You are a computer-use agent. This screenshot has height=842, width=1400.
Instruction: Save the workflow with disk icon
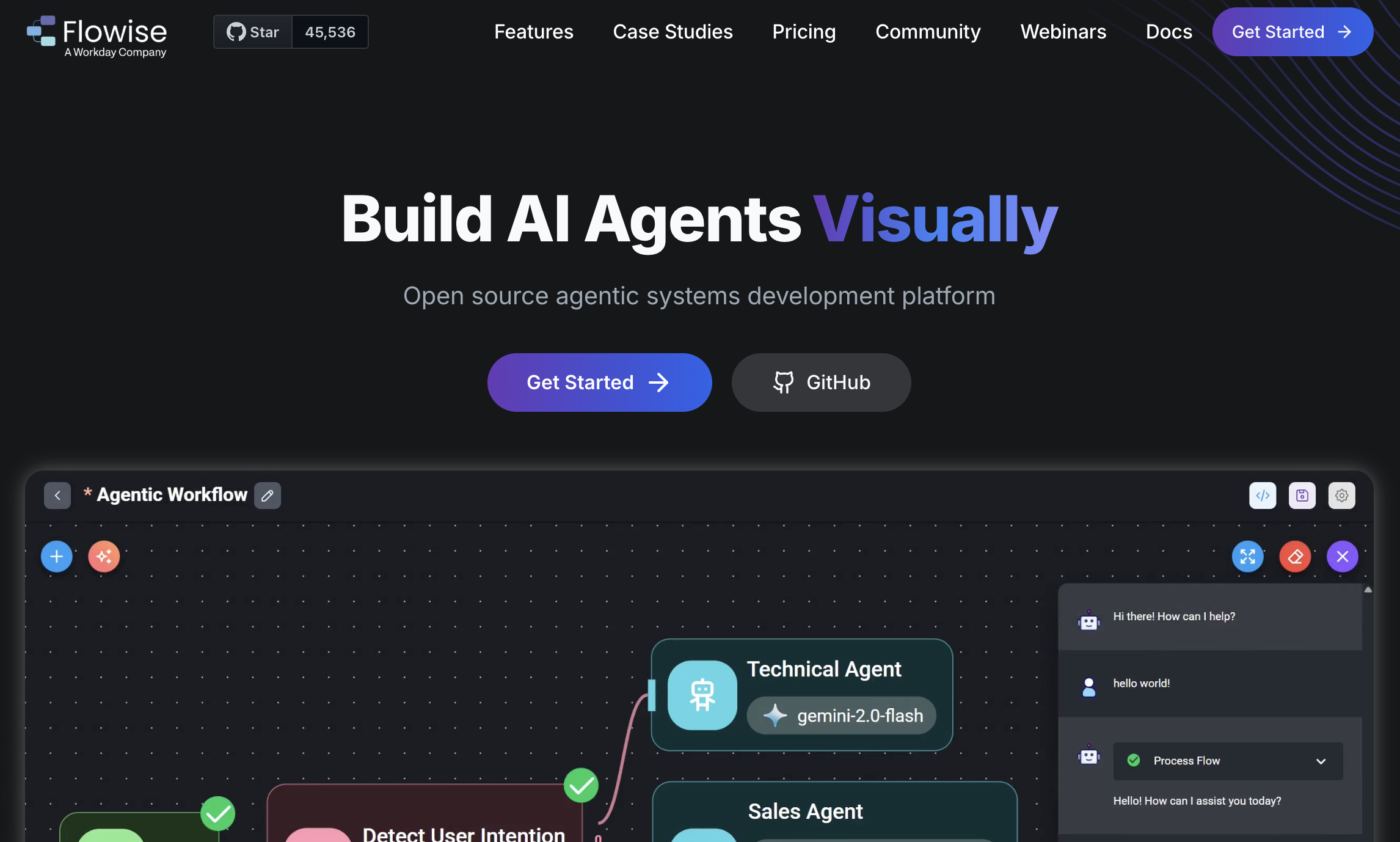1302,496
